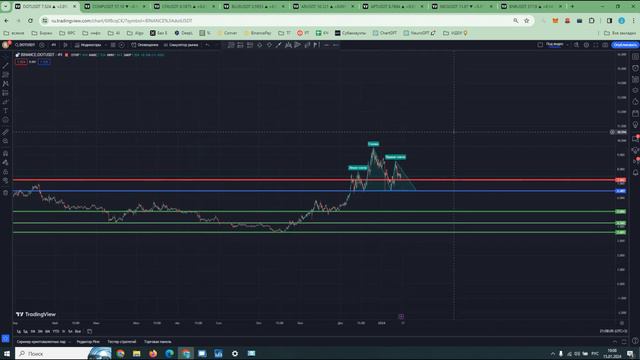This screenshot has height=360, width=640.
Task: Click the plus button on price scale crosshair
Action: (612, 132)
